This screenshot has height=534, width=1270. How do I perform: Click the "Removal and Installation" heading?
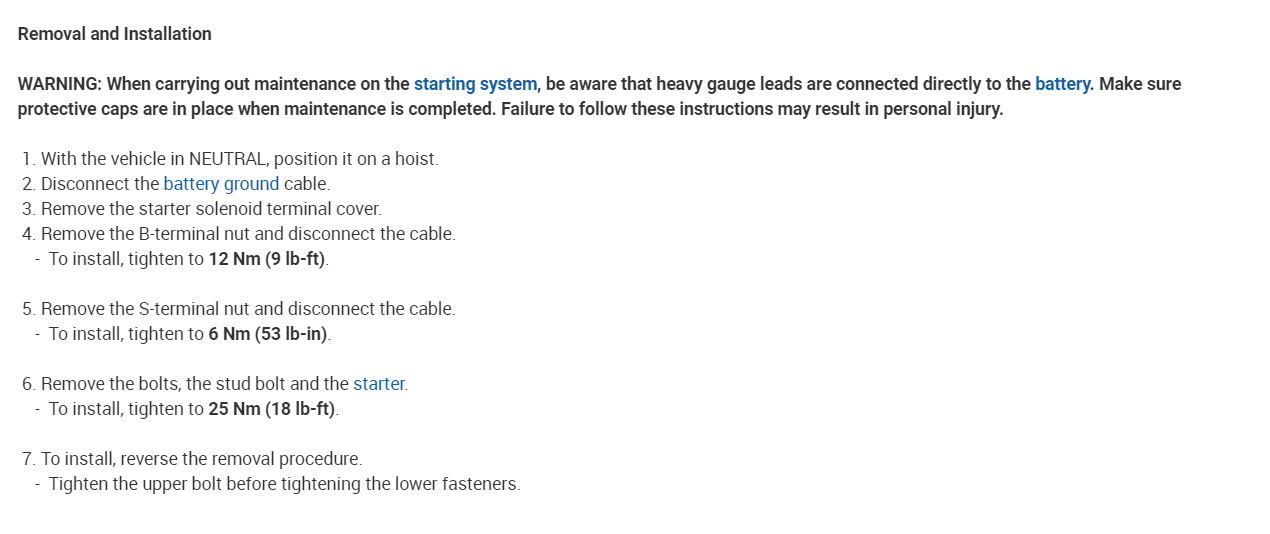coord(114,34)
